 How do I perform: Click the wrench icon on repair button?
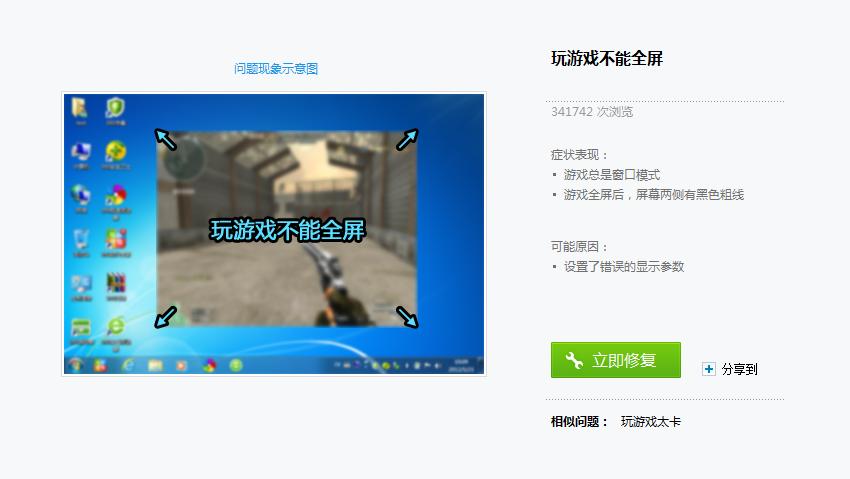point(574,360)
